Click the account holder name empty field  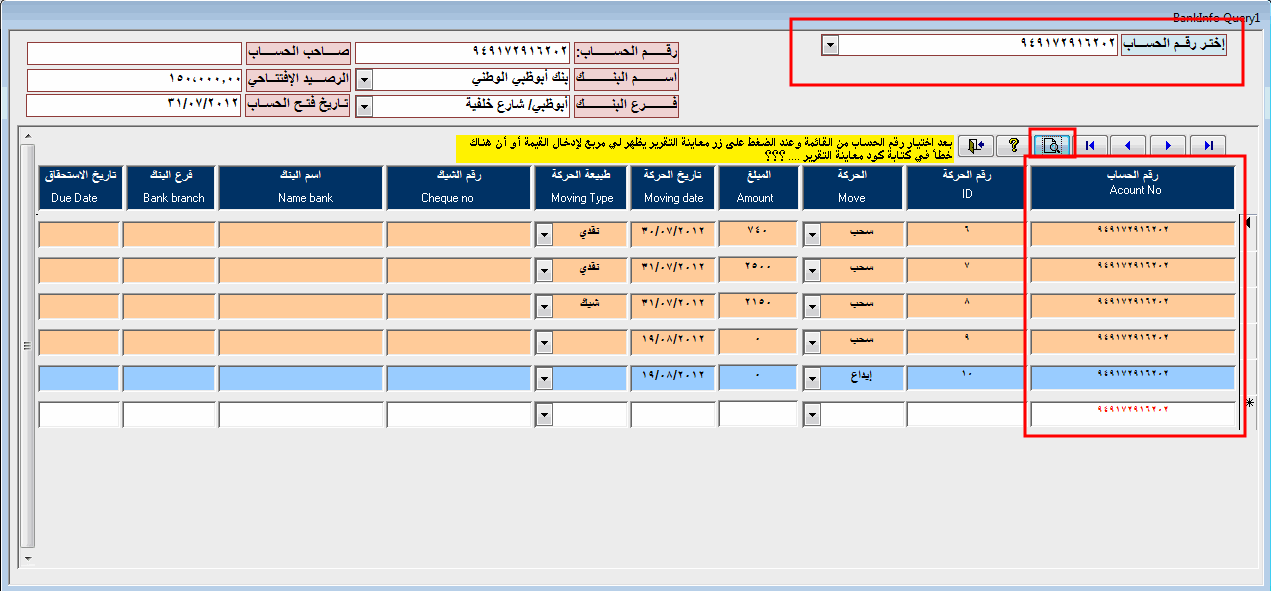134,53
